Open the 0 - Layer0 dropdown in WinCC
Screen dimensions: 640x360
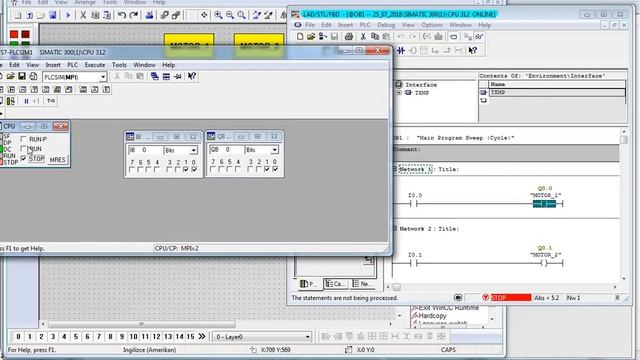[307, 337]
